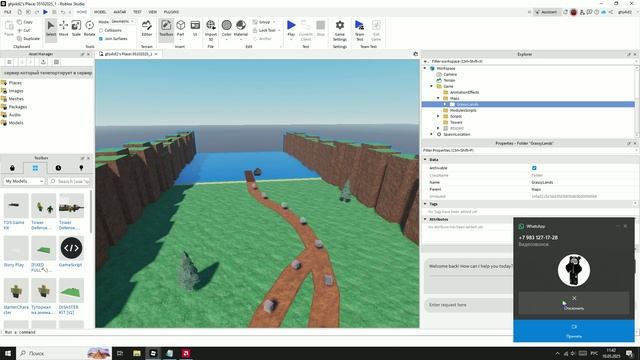The height and width of the screenshot is (360, 640).
Task: Select Camera in Explorer tree
Action: point(450,74)
